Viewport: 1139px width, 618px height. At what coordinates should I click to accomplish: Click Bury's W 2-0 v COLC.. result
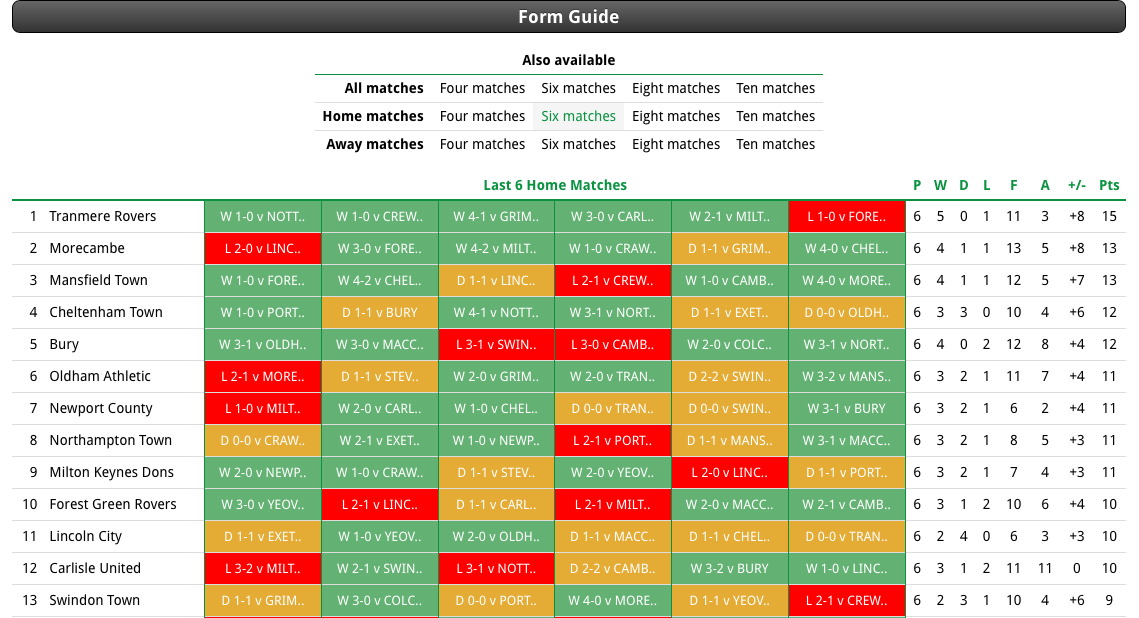[730, 344]
